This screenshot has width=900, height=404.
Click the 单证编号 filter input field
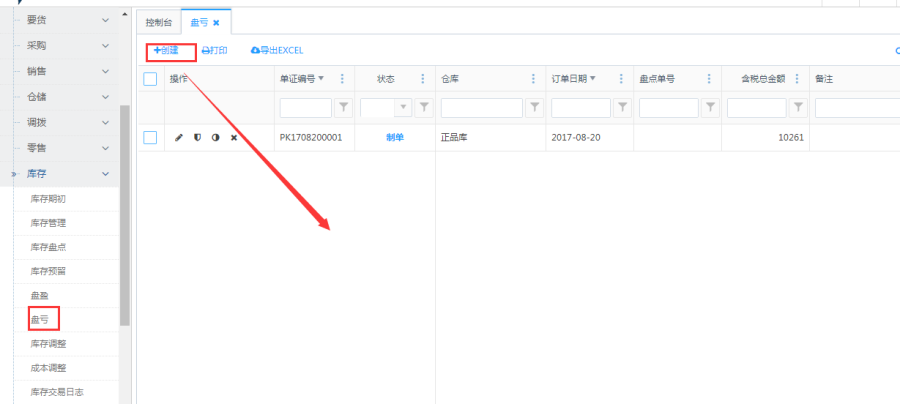305,107
